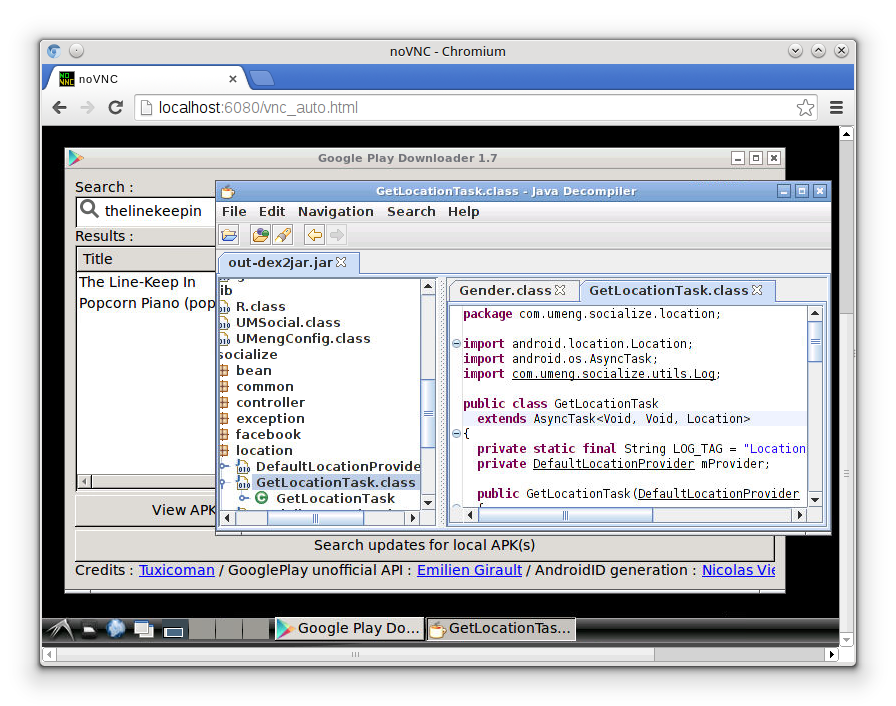Open the Navigation menu

click(x=335, y=211)
